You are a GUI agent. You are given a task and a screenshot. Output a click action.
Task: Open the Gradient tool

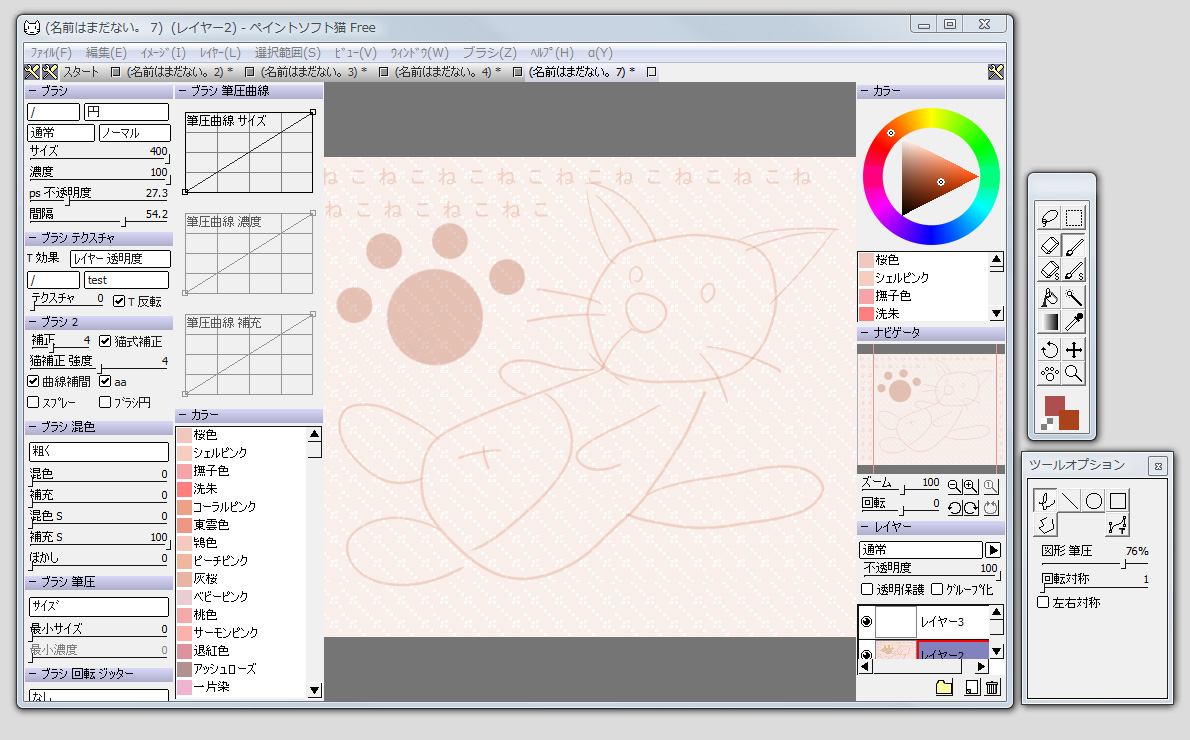[x=1048, y=322]
